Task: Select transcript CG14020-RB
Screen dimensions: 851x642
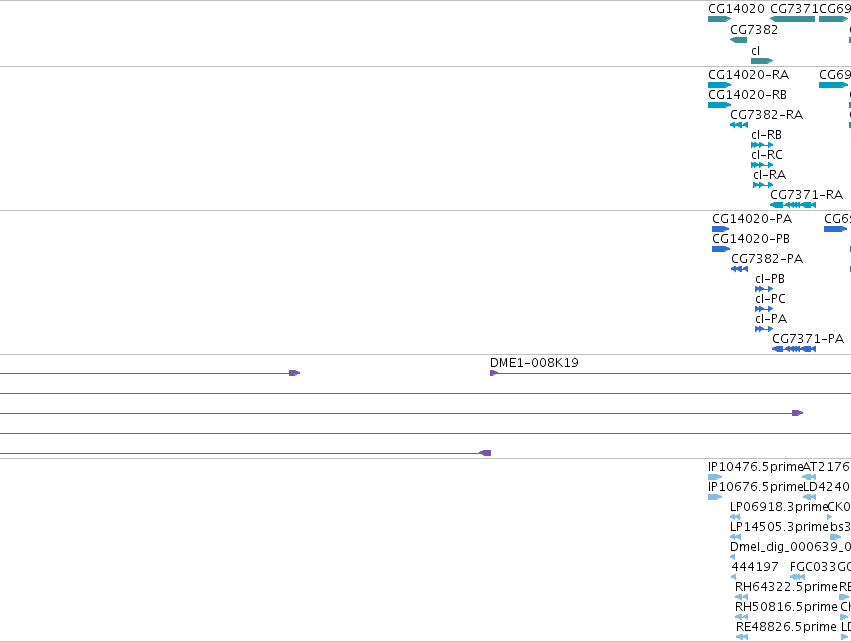Action: (x=719, y=105)
